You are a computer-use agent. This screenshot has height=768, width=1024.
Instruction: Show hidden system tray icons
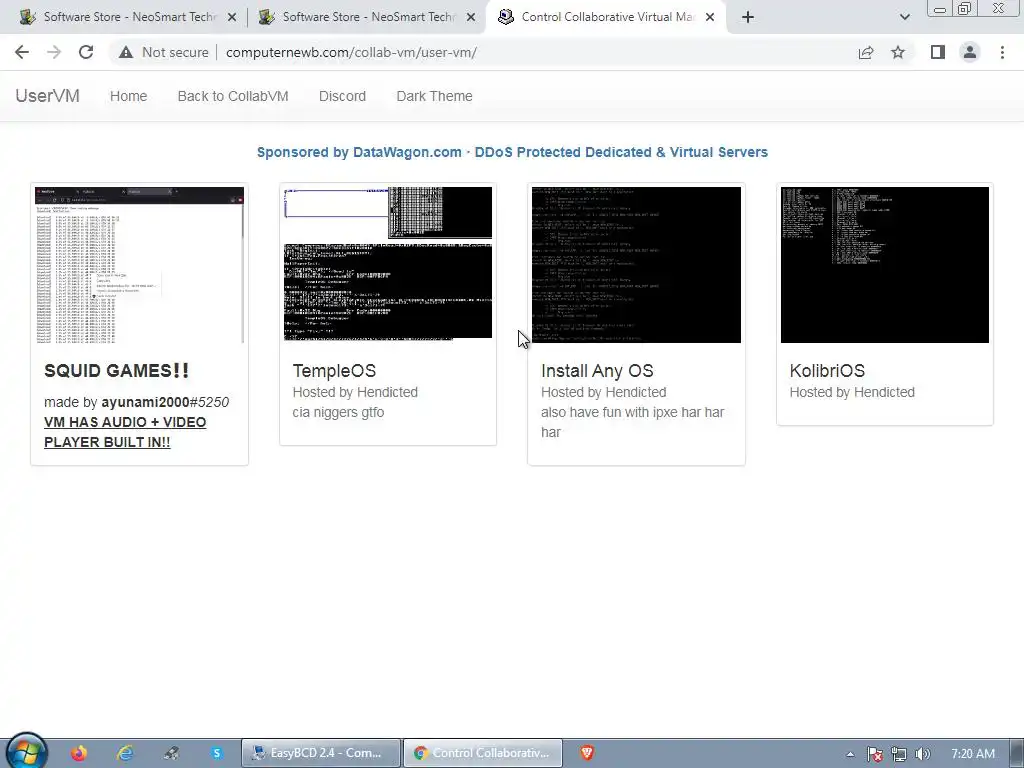tap(850, 754)
